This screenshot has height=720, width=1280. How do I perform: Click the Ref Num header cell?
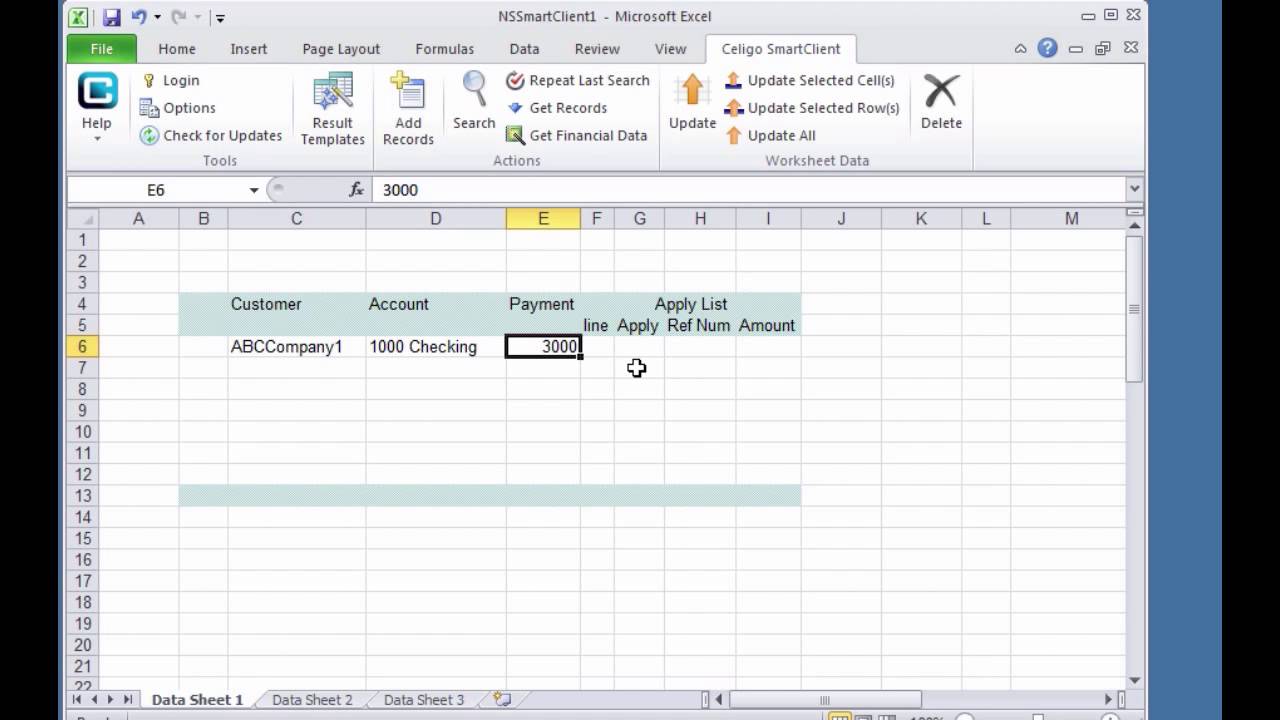[x=700, y=326]
